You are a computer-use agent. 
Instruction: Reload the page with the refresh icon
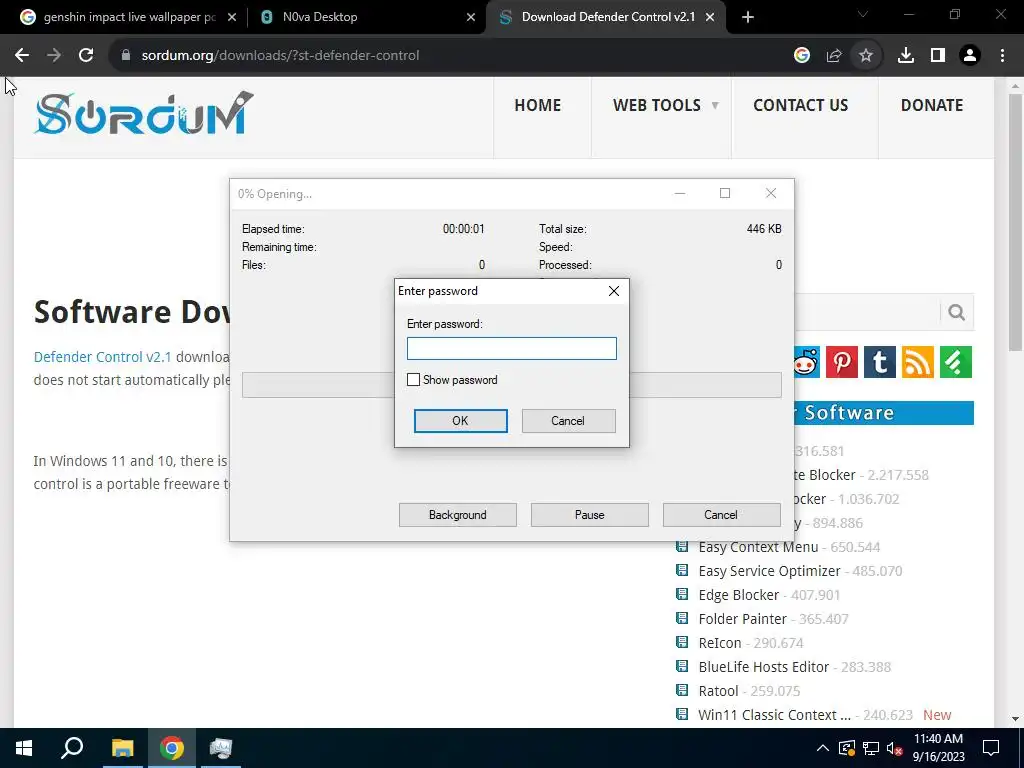coord(86,56)
